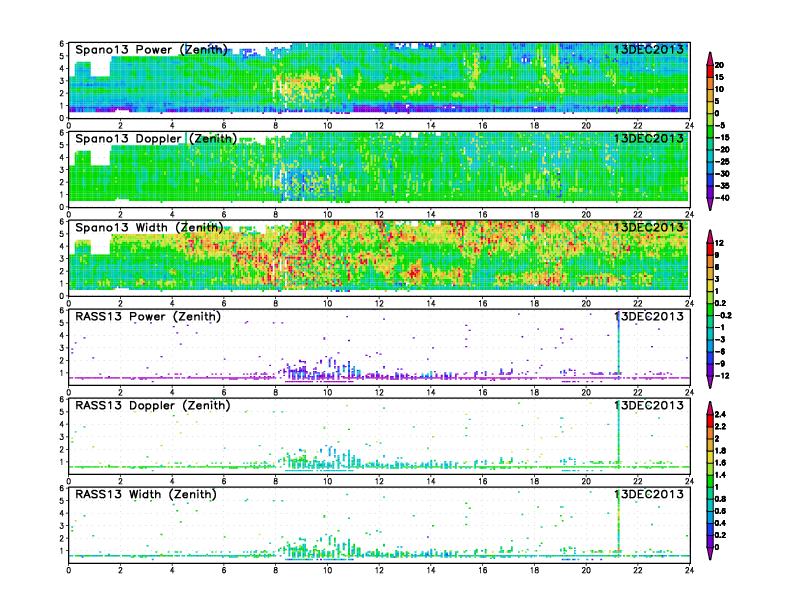Click the "0.6" colorbar label
The width and height of the screenshot is (792, 612).
click(720, 511)
